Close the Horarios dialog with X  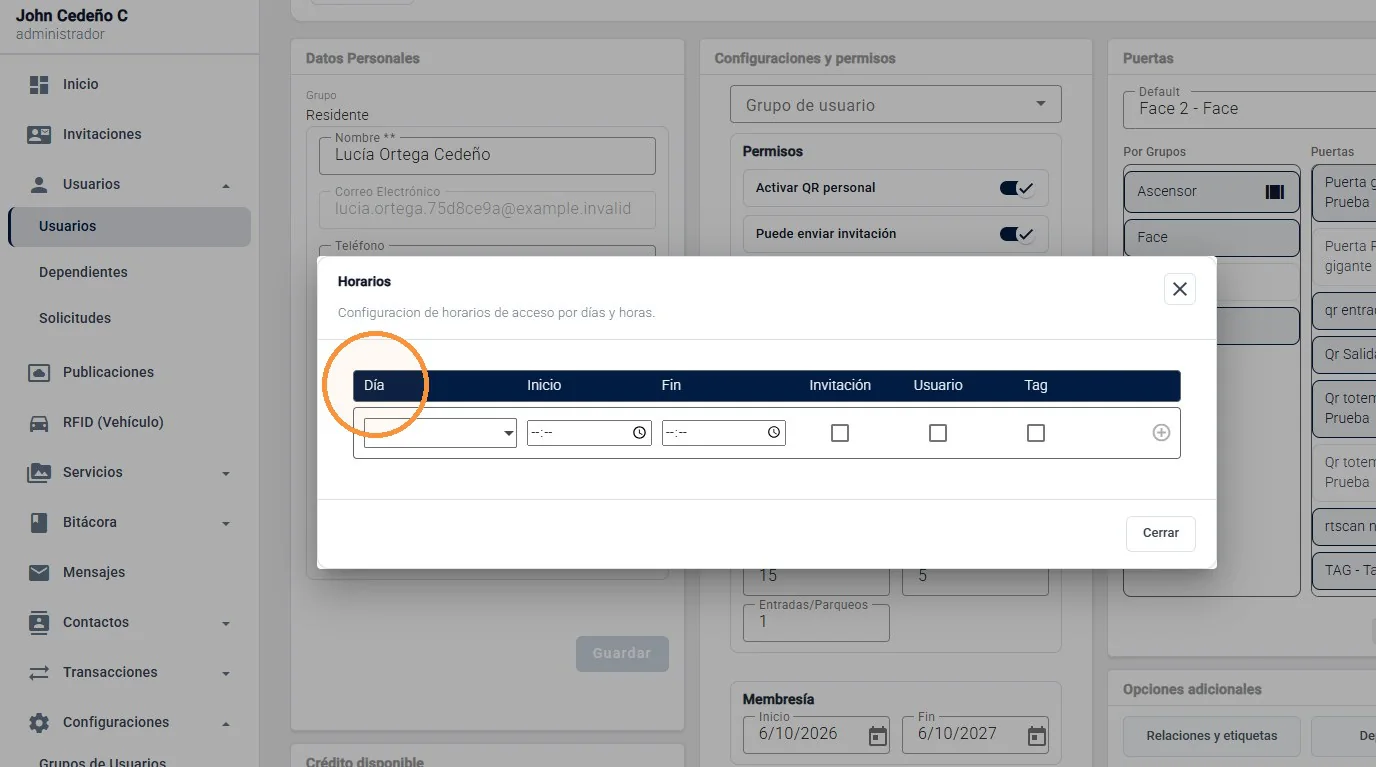[x=1180, y=289]
